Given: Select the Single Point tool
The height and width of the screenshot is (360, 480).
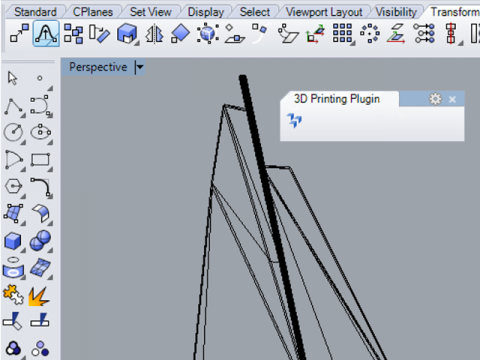Looking at the screenshot, I should (x=40, y=78).
